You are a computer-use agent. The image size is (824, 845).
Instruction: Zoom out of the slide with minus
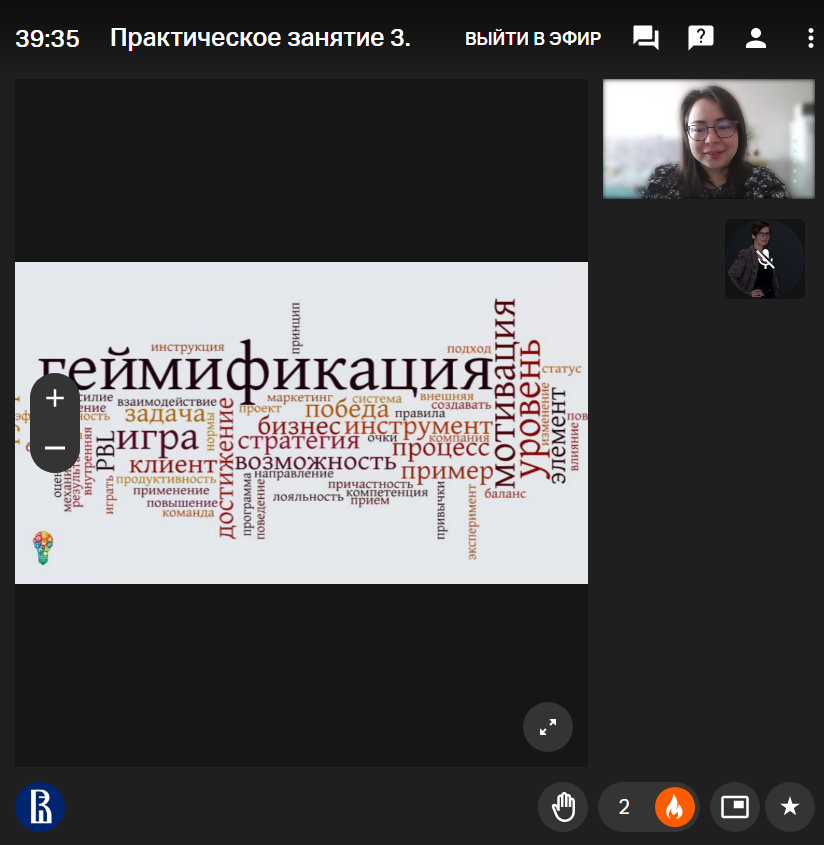pyautogui.click(x=55, y=447)
